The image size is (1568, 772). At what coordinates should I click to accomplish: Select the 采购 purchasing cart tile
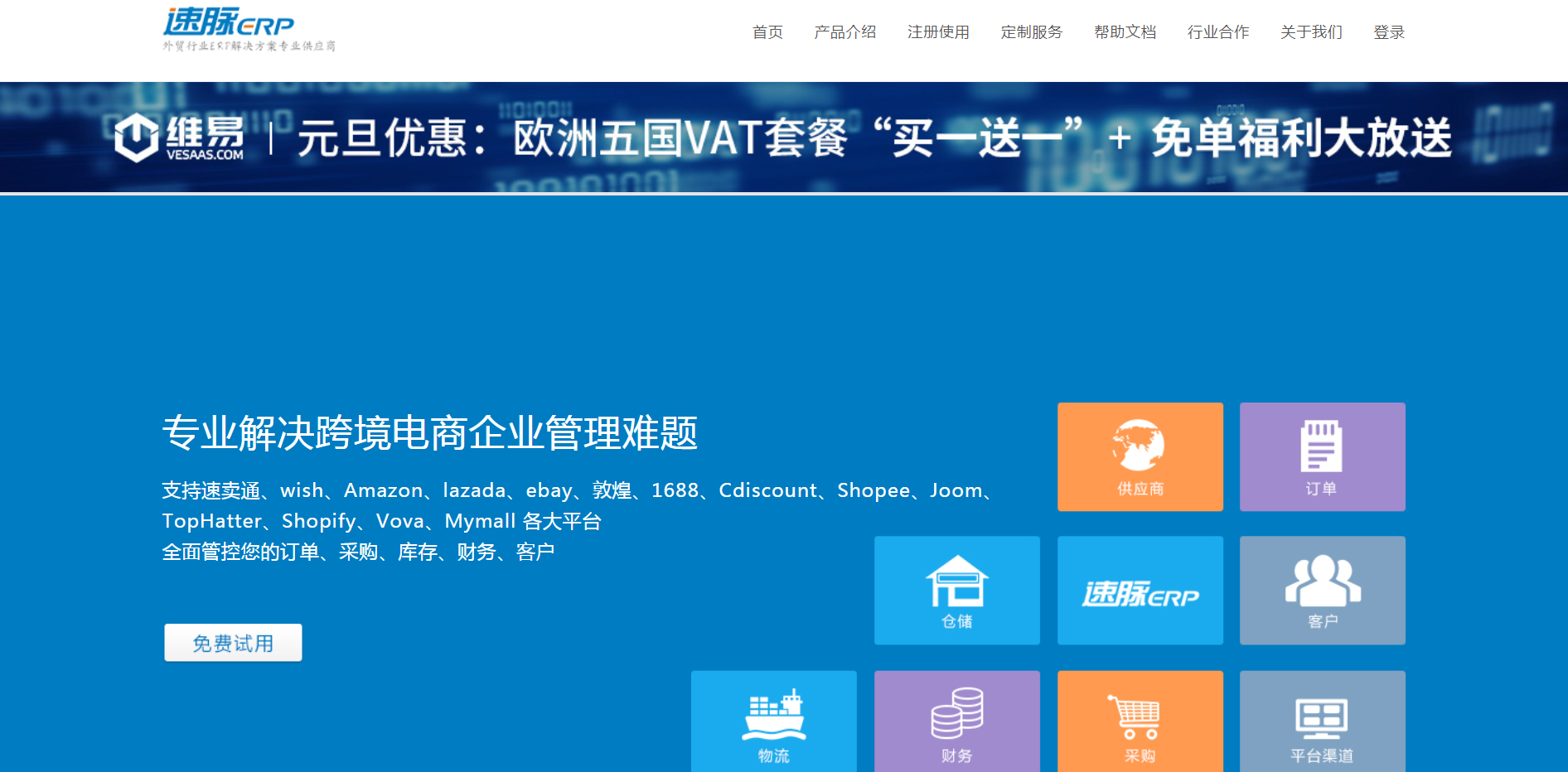(x=1140, y=721)
